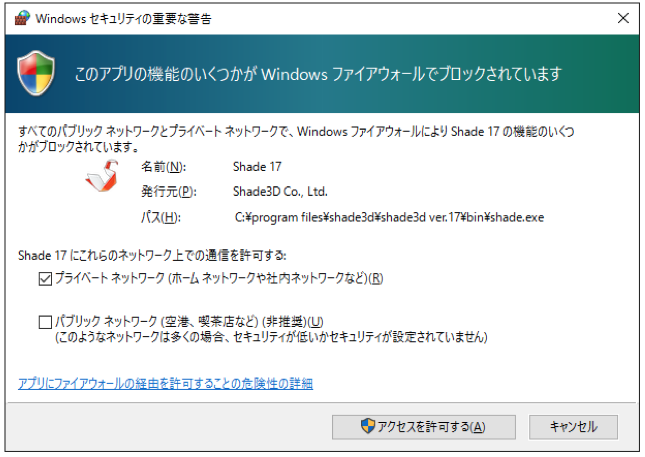Screen dimensions: 645x457
Task: Click the public network security warning note
Action: [x=271, y=337]
